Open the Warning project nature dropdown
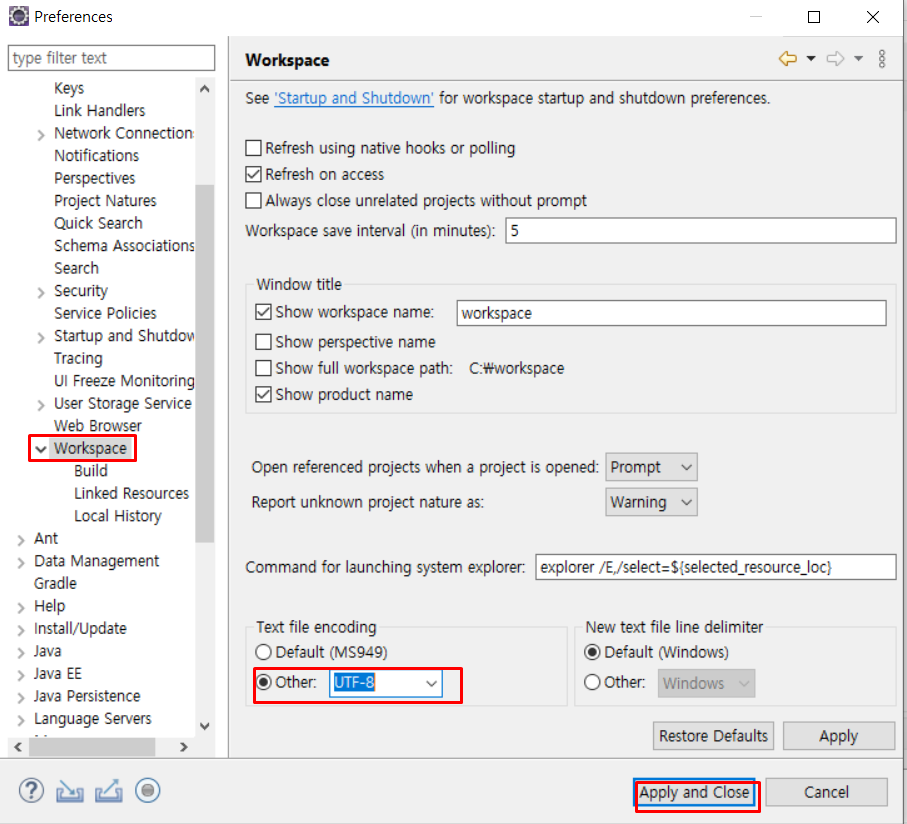 pyautogui.click(x=651, y=502)
